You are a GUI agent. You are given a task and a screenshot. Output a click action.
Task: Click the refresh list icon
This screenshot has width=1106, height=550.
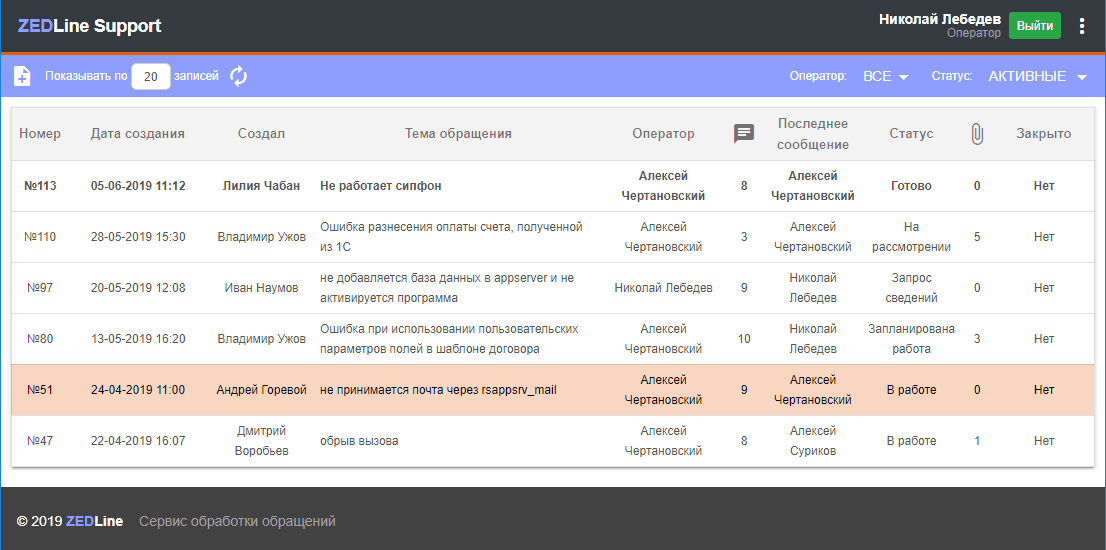(238, 76)
